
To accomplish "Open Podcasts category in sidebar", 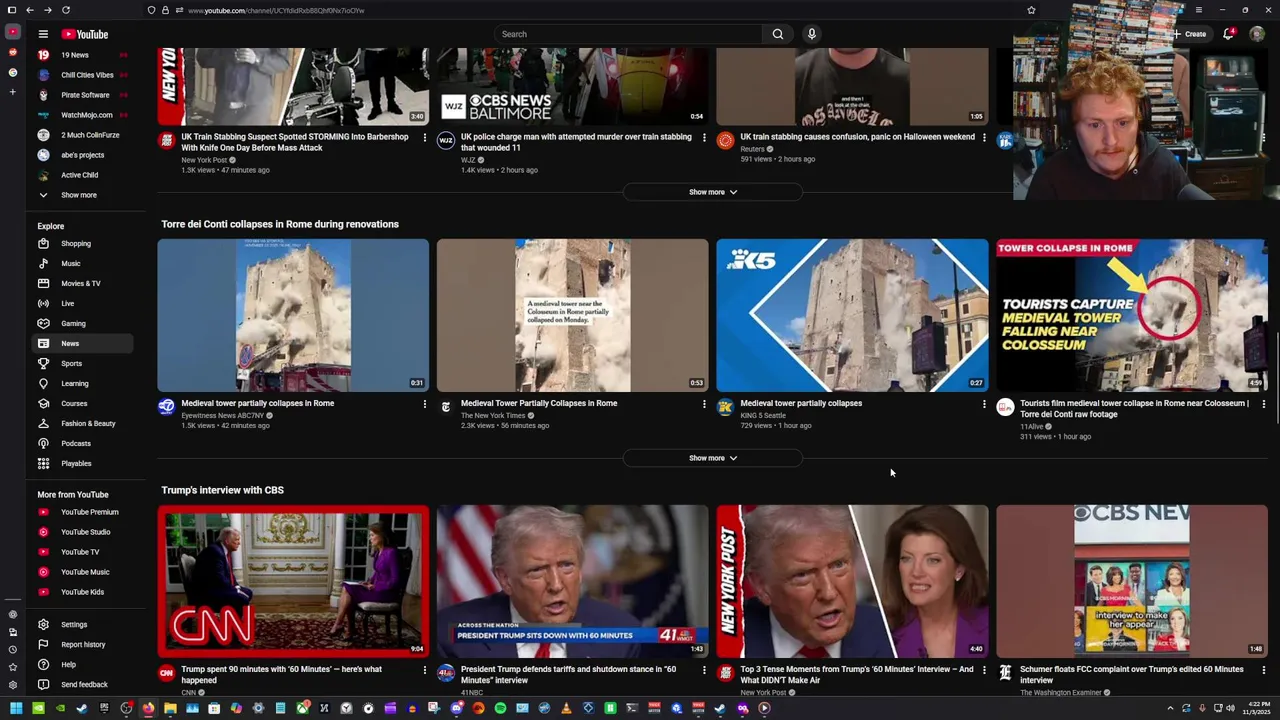I will 82,443.
